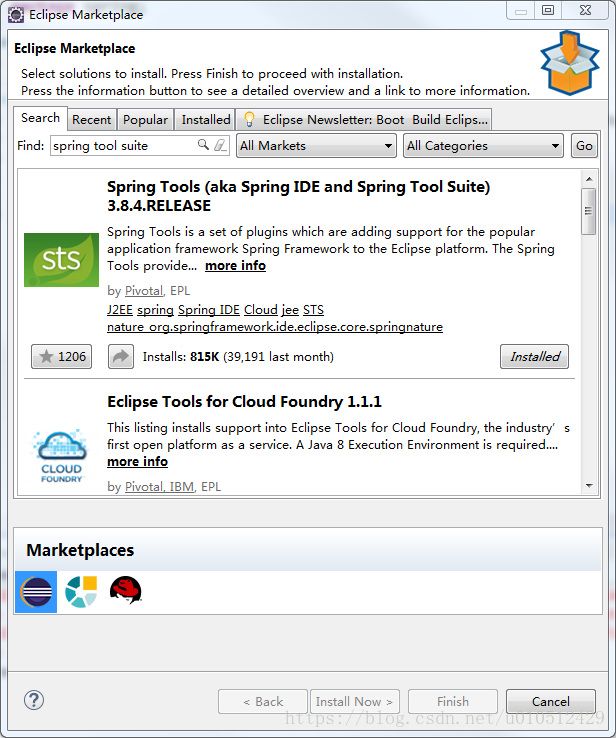Click the Installed button for Spring Tools

[535, 357]
